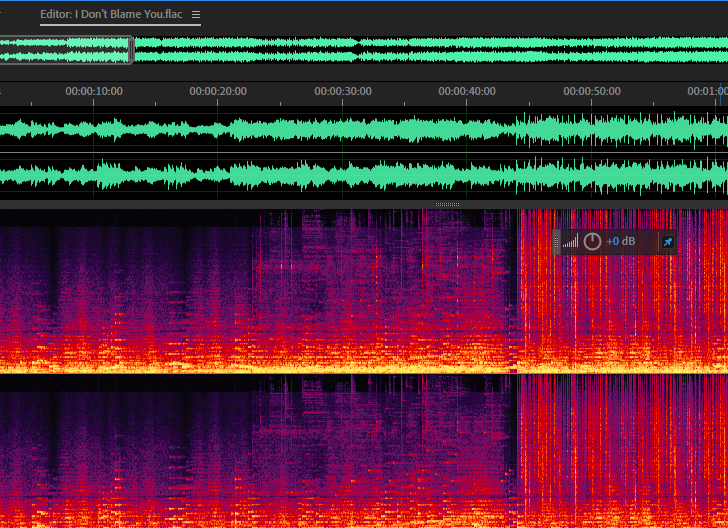The image size is (728, 528).
Task: Click inside the zoom navigator selection box
Action: (x=65, y=50)
